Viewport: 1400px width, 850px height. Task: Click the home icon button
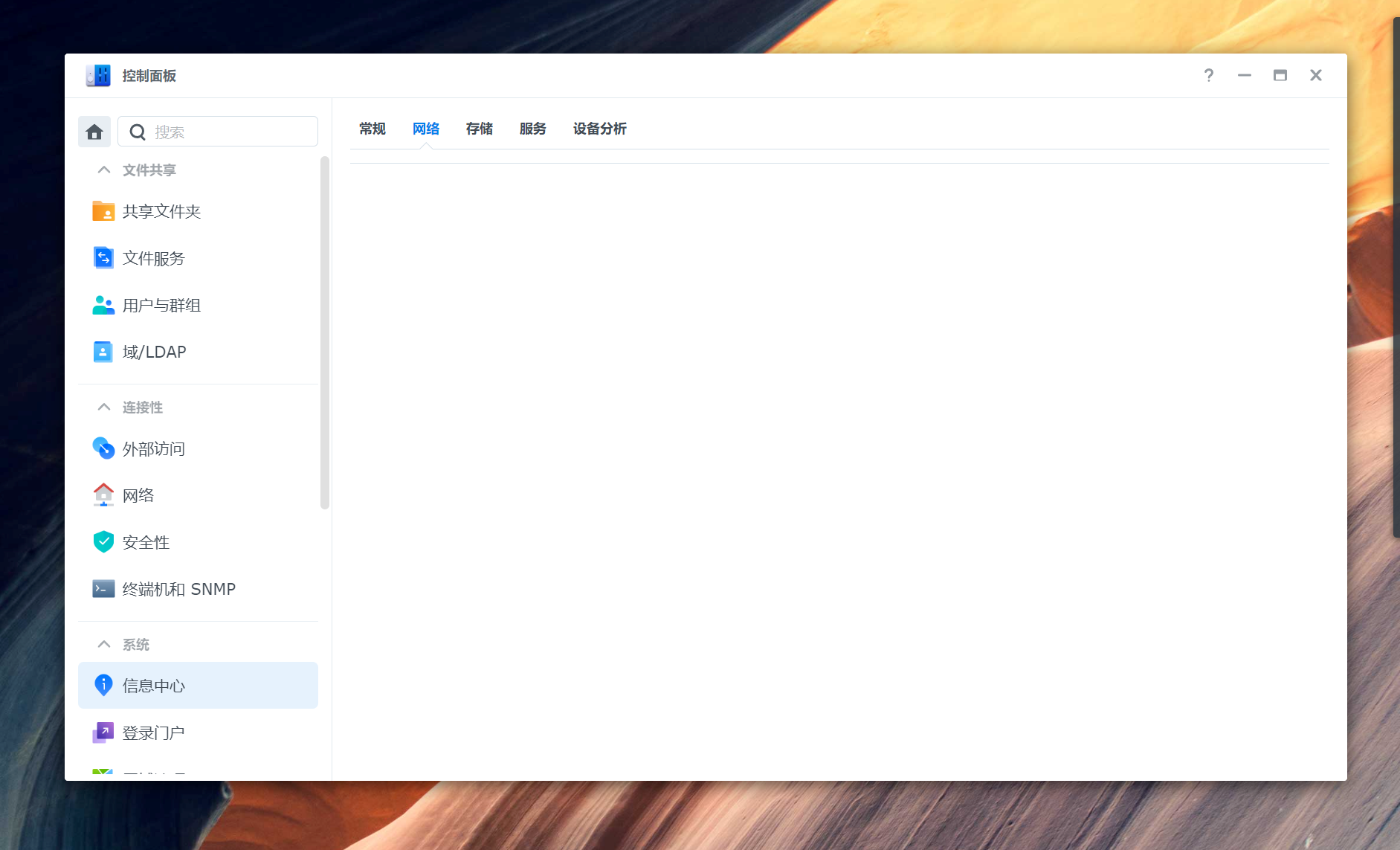click(94, 132)
